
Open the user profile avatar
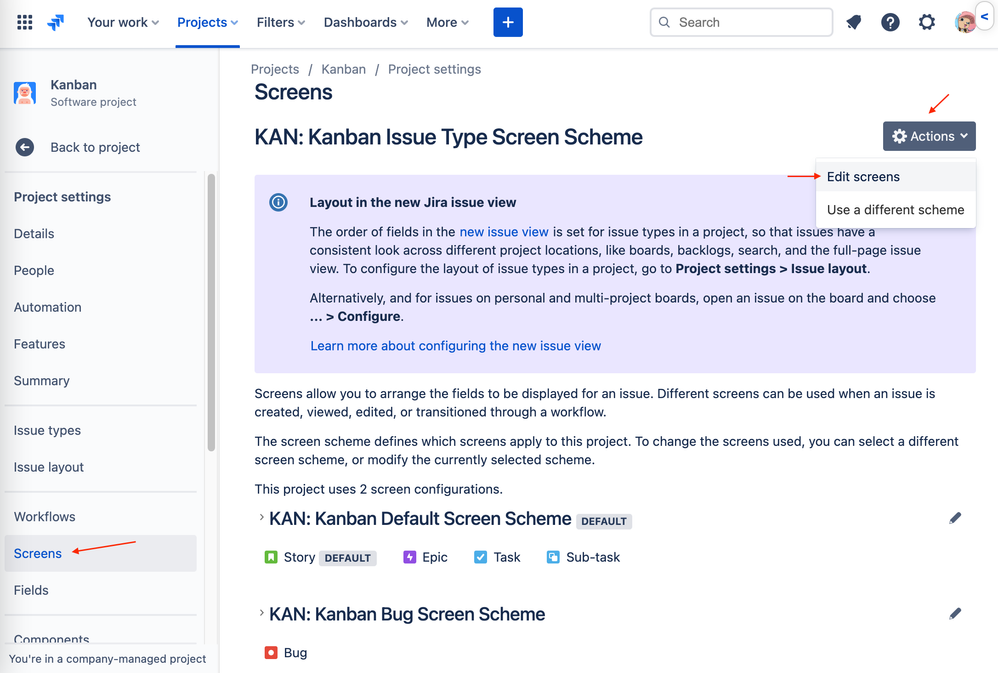click(965, 22)
